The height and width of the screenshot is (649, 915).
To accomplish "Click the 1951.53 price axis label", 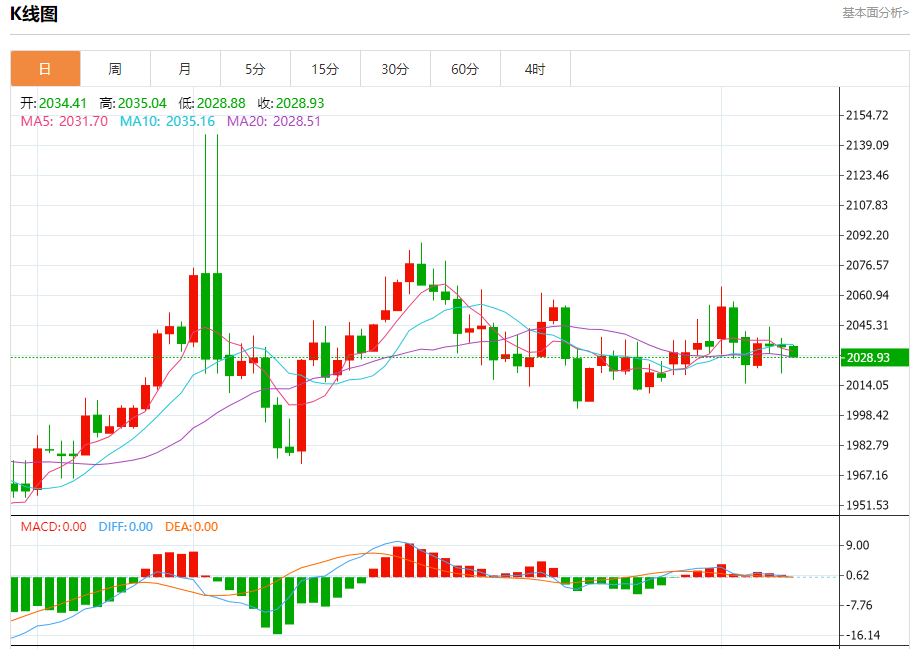I will (x=867, y=505).
